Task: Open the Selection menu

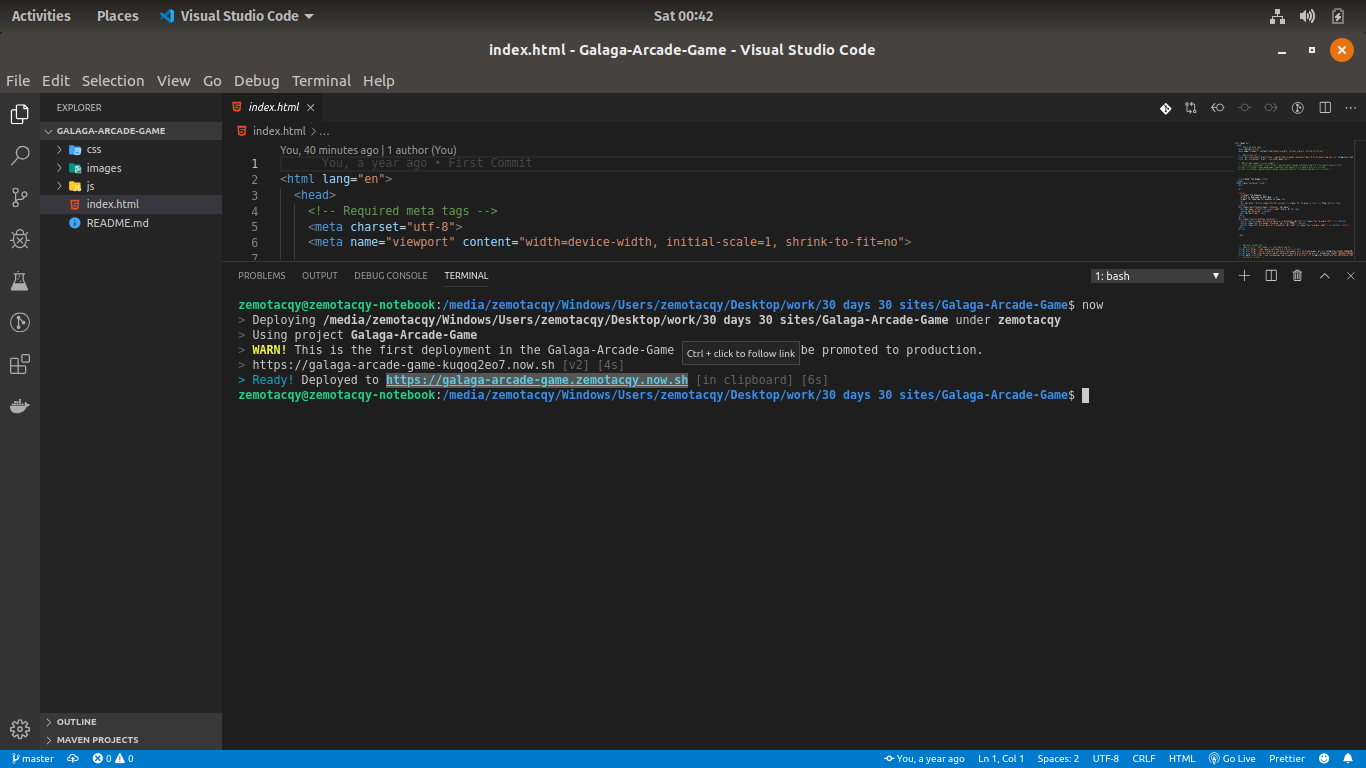Action: click(113, 81)
